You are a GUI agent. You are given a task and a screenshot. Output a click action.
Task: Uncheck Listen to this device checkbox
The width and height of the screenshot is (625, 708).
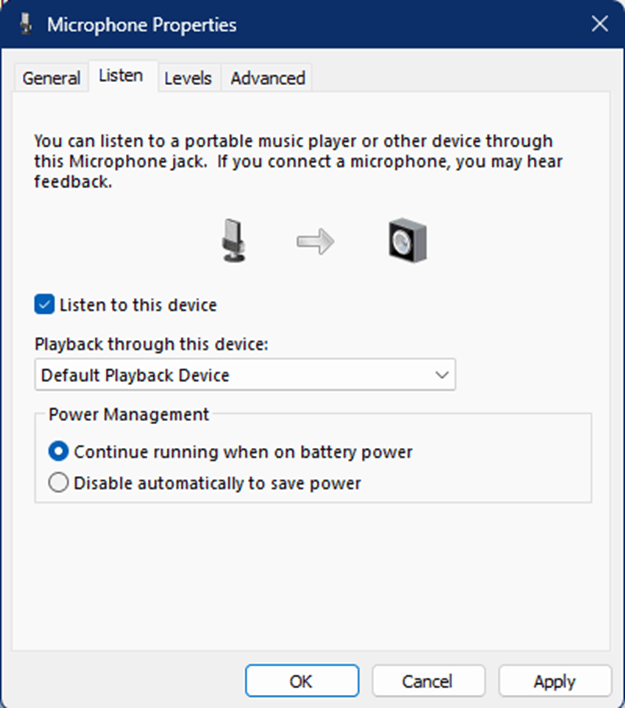(44, 305)
